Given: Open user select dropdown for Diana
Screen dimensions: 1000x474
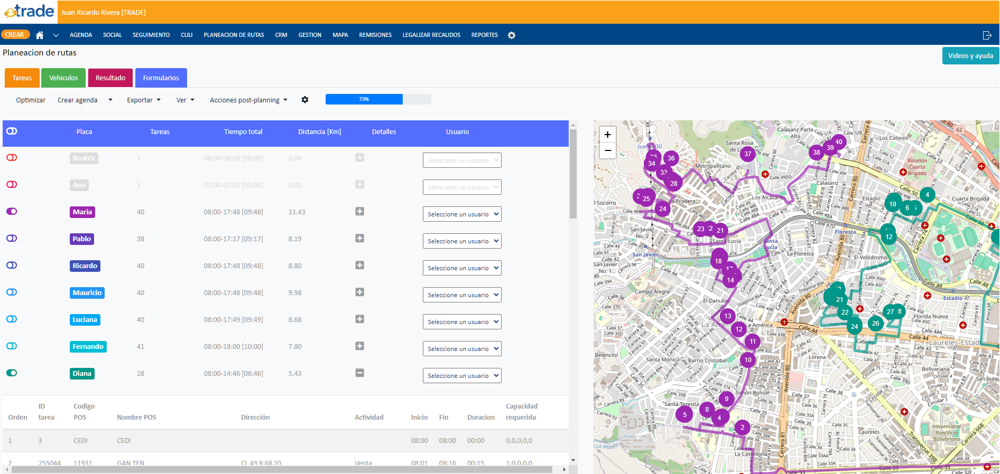Looking at the screenshot, I should coord(462,376).
